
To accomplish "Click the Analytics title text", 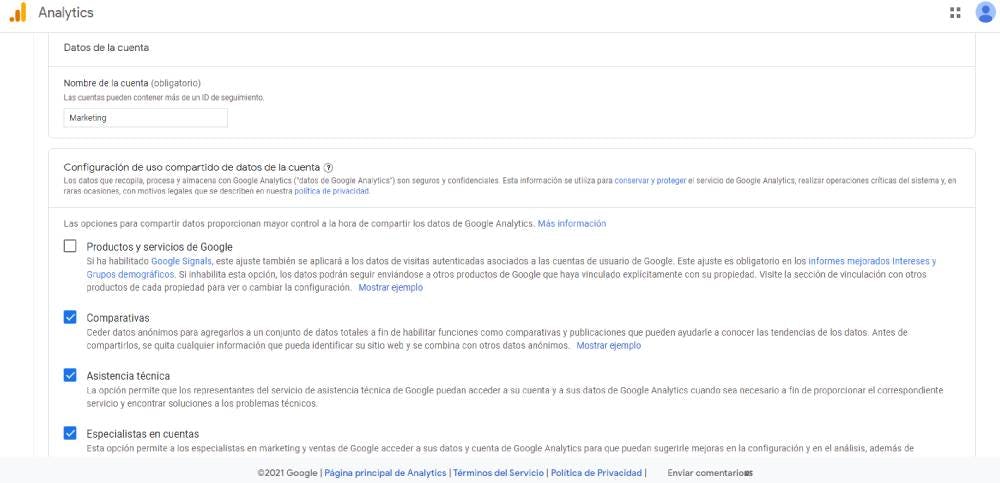I will pyautogui.click(x=66, y=13).
